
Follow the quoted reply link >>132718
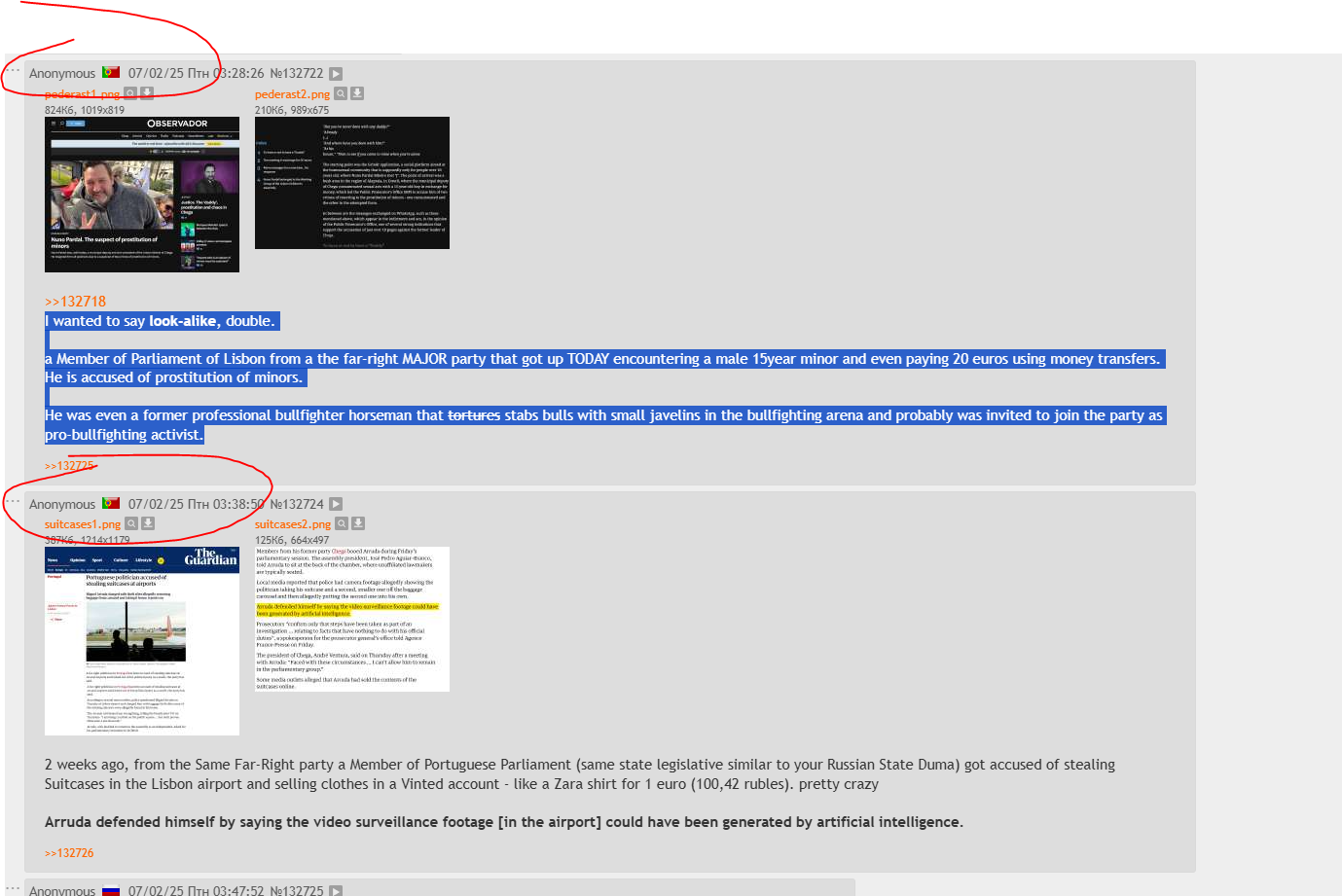click(75, 302)
